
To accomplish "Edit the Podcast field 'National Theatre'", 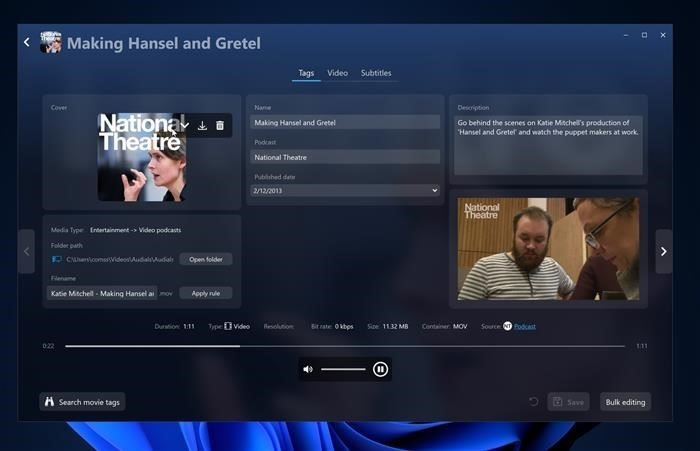I will coord(345,157).
